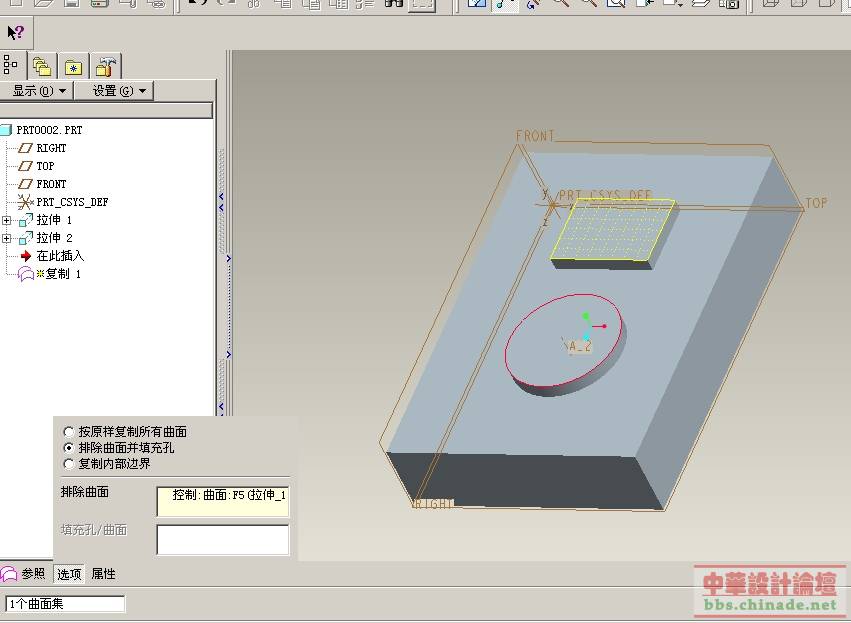Activate the context-sensitive help pointer icon

tap(16, 33)
